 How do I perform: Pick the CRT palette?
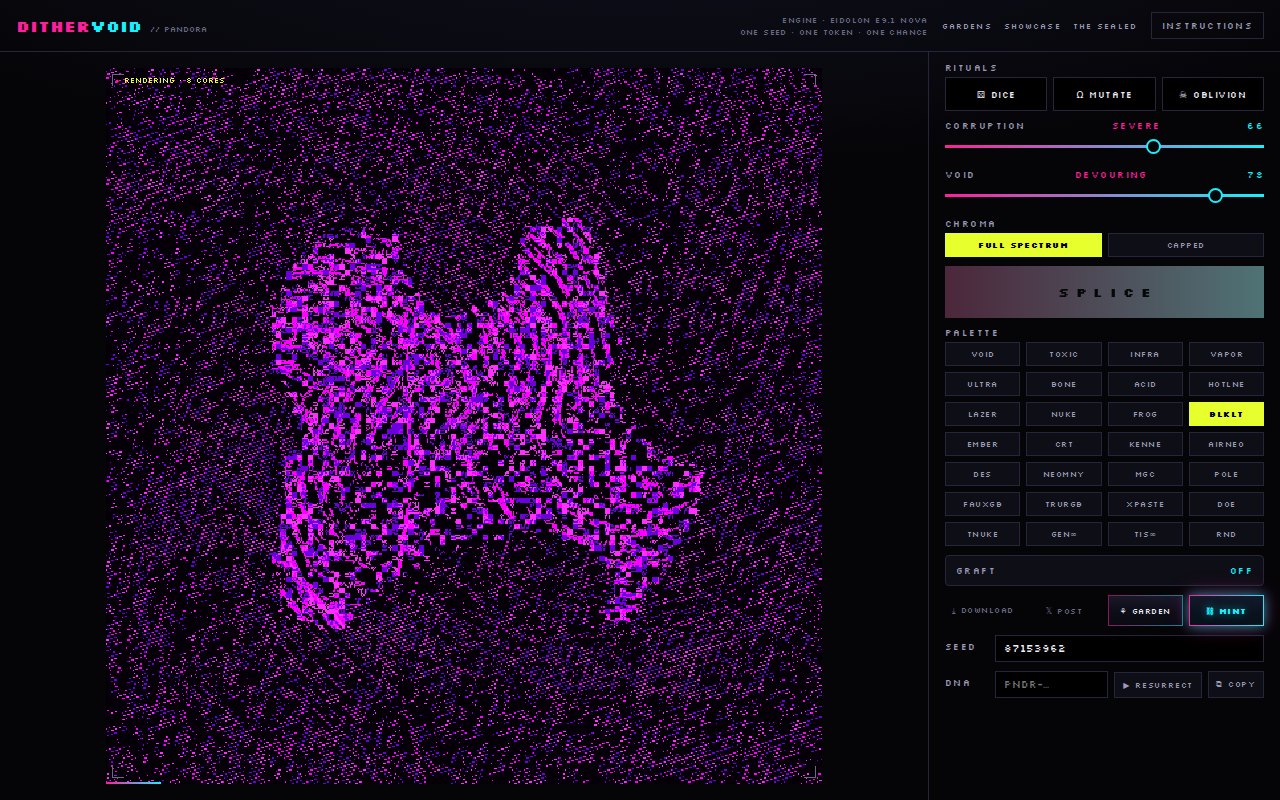pyautogui.click(x=1064, y=444)
